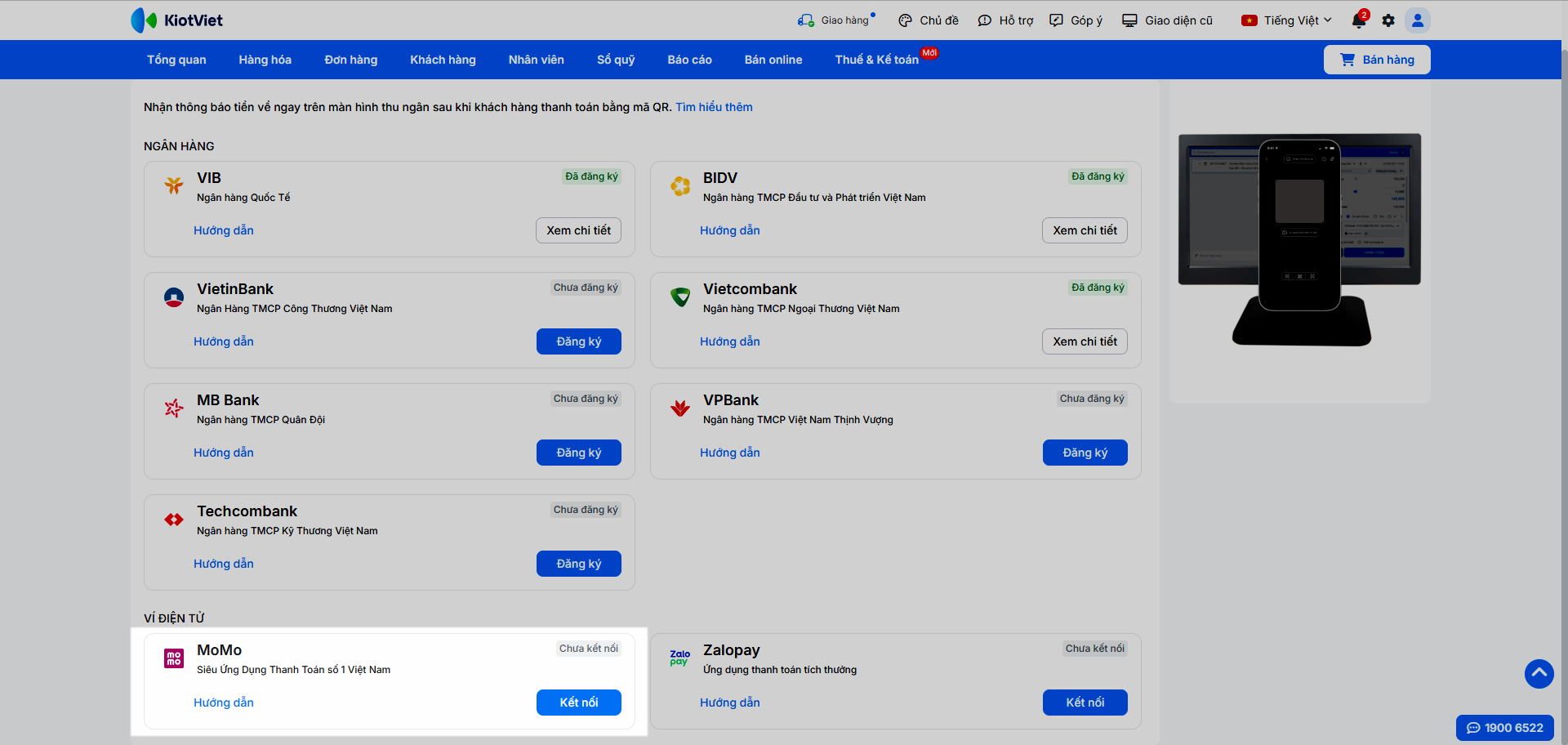
Task: Click the scroll-to-top arrow button
Action: [1539, 674]
